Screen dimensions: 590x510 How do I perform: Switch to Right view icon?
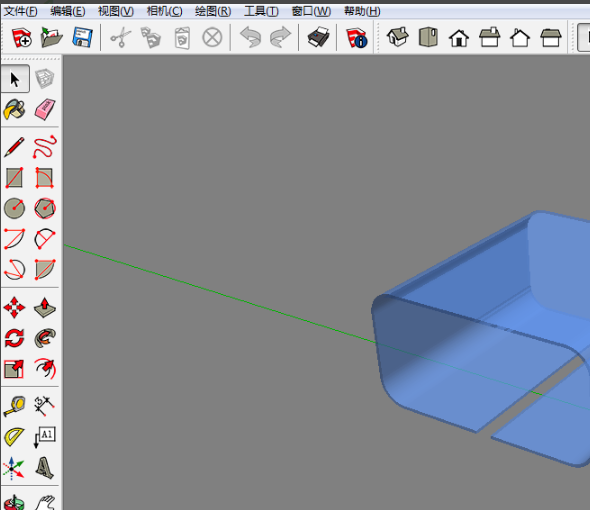(490, 37)
